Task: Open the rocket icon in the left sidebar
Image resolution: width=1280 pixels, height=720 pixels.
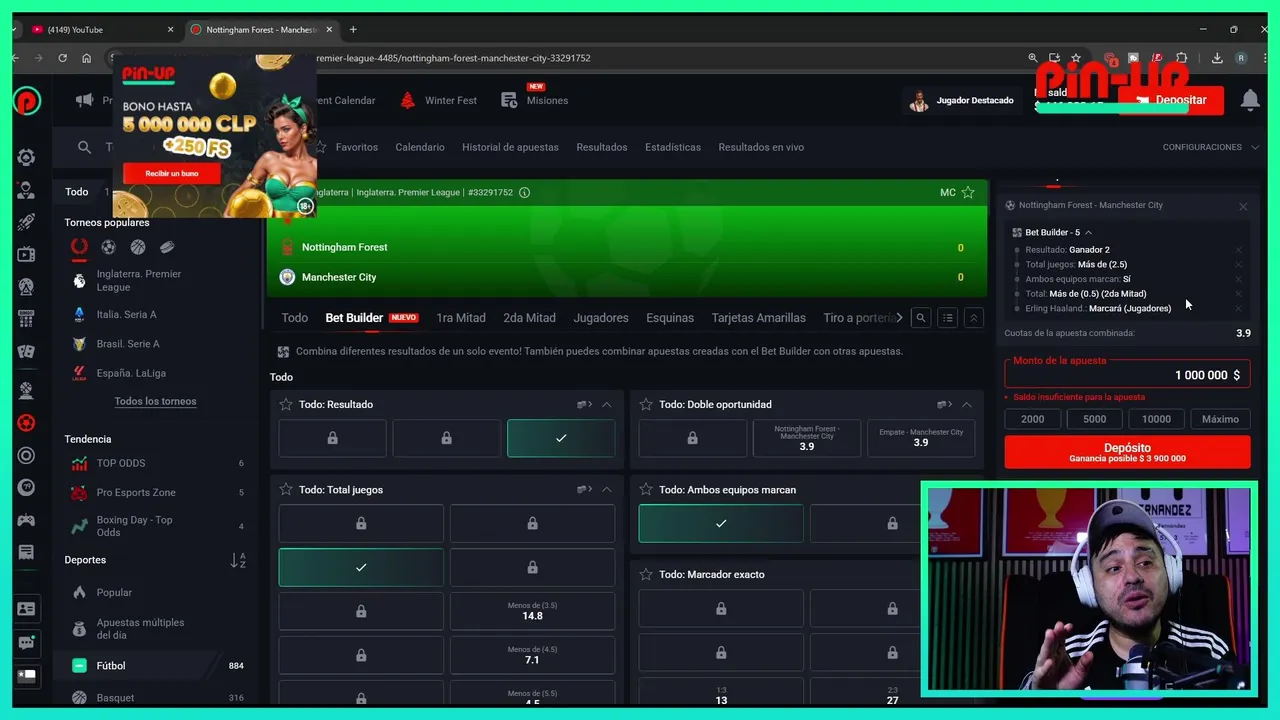Action: [x=26, y=222]
